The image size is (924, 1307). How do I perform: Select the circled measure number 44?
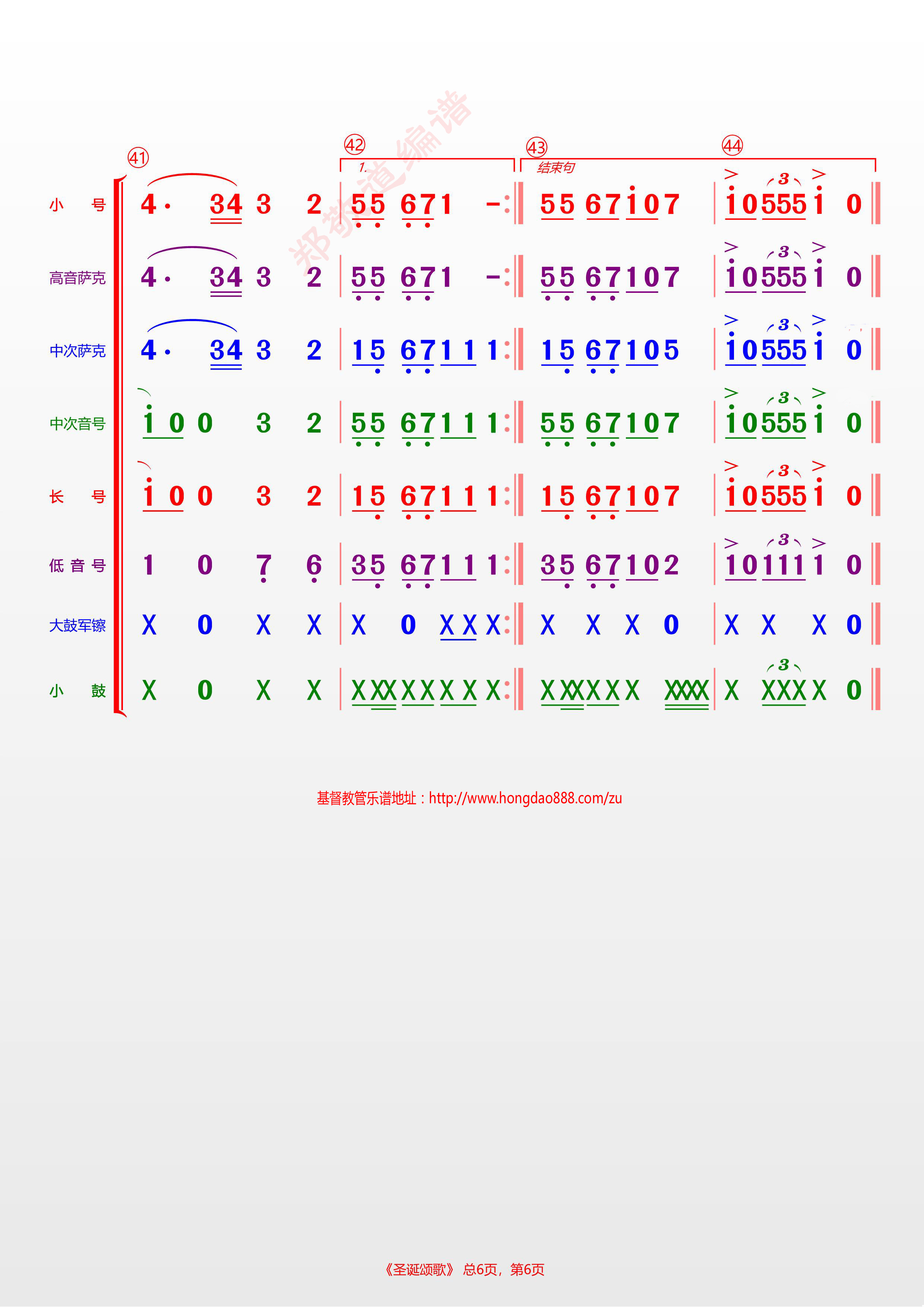click(732, 145)
